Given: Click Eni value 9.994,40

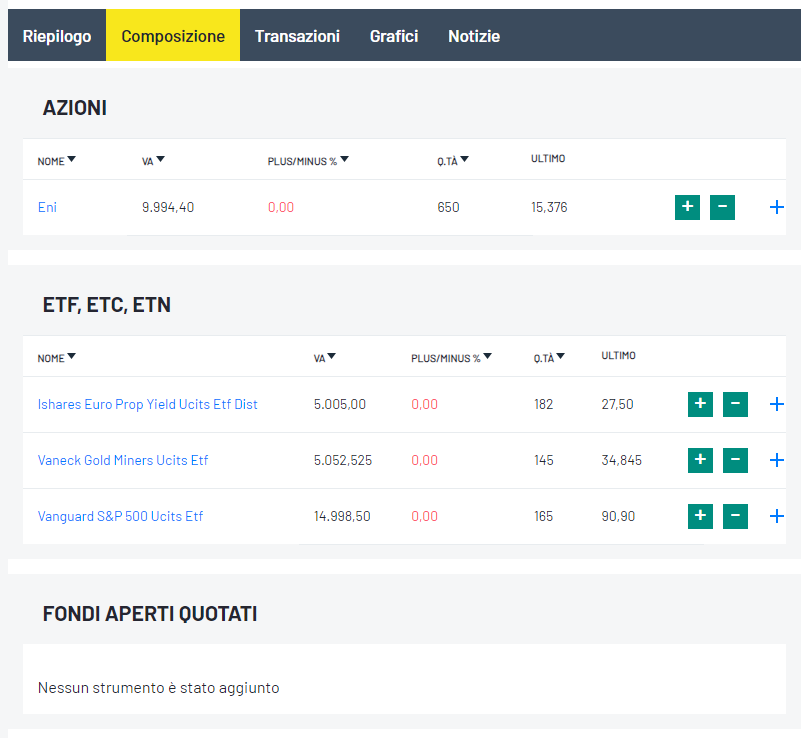Looking at the screenshot, I should (x=168, y=207).
